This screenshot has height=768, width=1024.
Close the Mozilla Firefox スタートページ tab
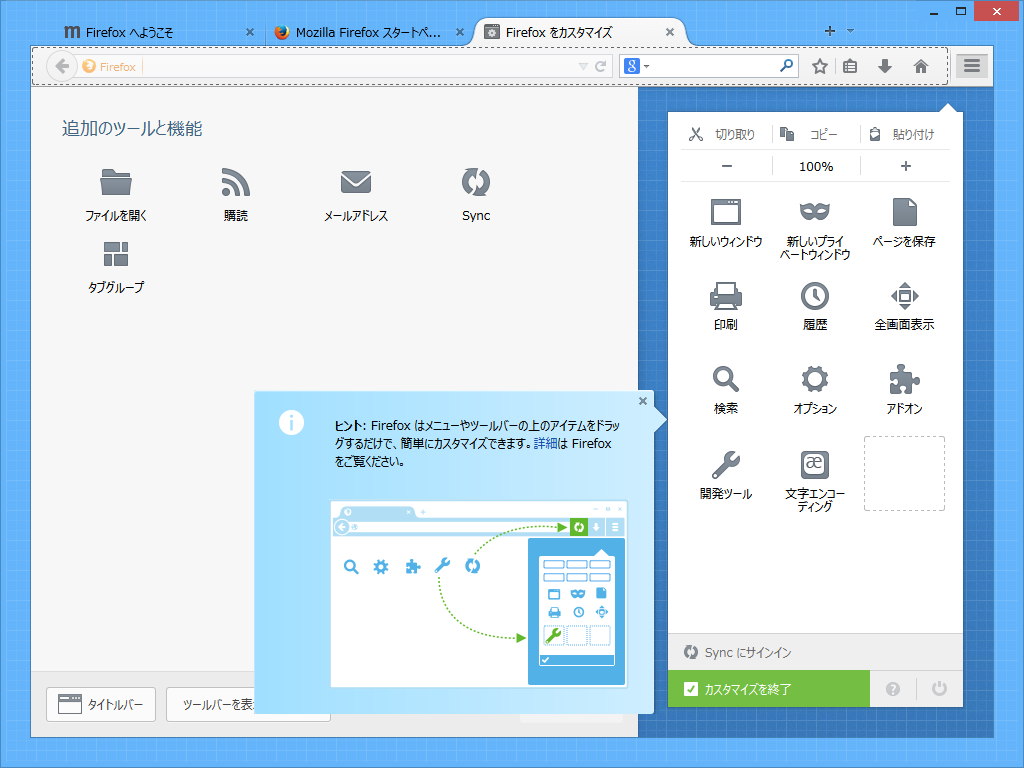coord(460,32)
